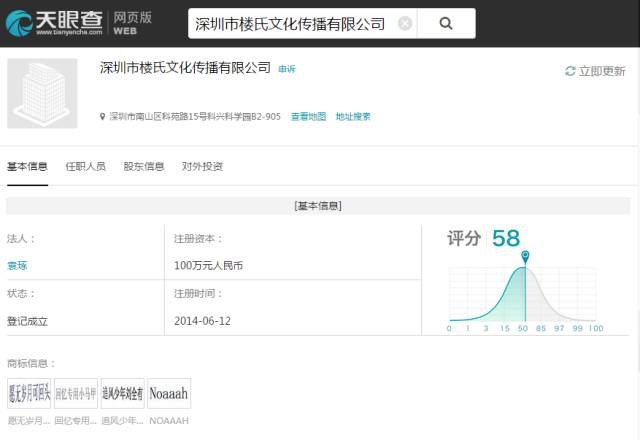Open the 回忆专用小马甲 trademark thumbnail
This screenshot has width=640, height=440.
point(76,393)
